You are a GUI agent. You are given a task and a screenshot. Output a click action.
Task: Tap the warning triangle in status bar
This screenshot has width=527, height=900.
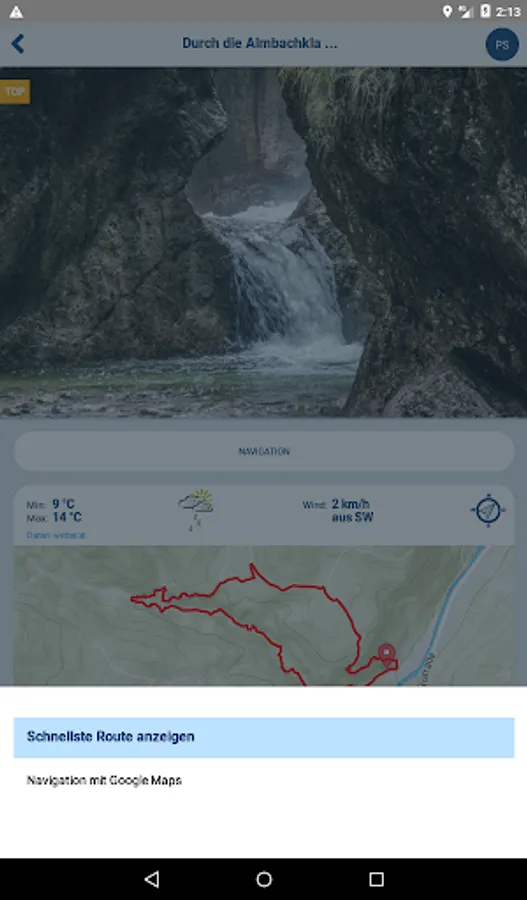[x=16, y=11]
